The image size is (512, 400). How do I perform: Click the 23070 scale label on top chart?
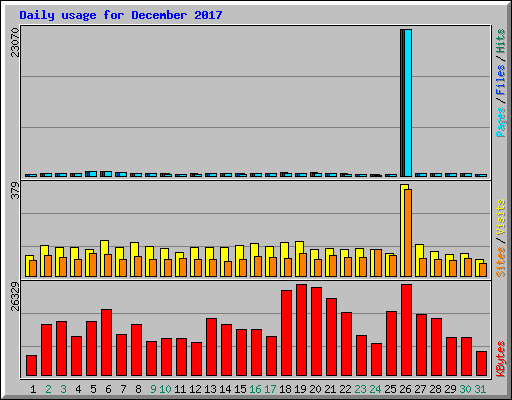[15, 43]
